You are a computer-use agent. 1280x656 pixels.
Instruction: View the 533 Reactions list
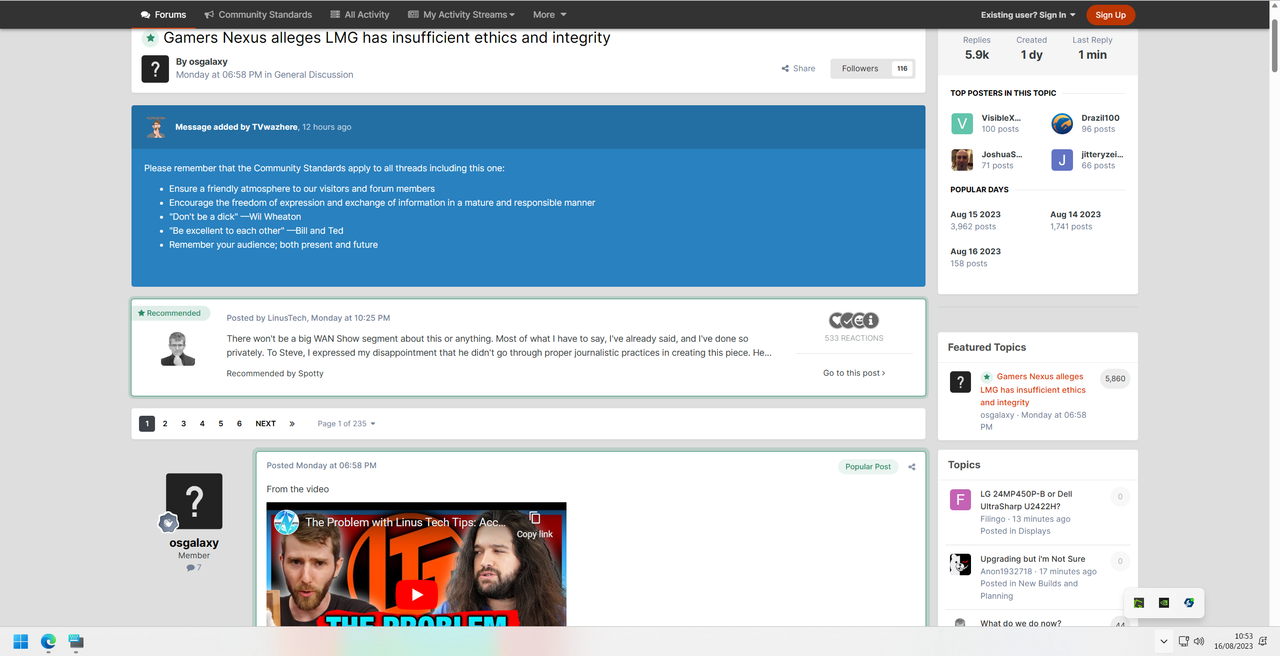[x=854, y=338]
